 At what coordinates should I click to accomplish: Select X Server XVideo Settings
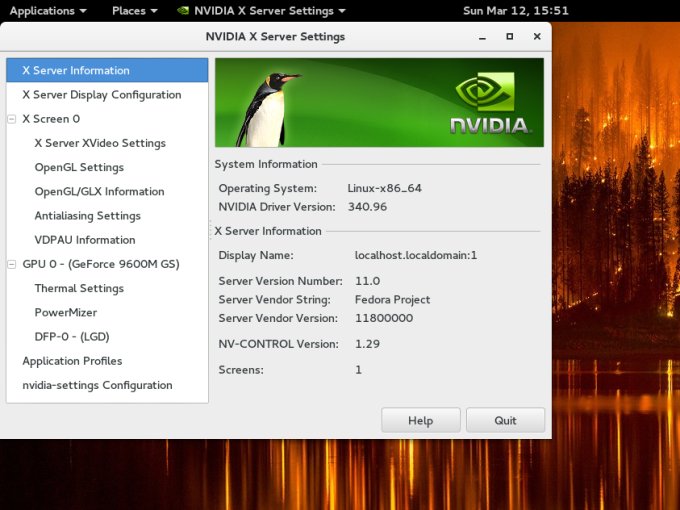point(100,143)
